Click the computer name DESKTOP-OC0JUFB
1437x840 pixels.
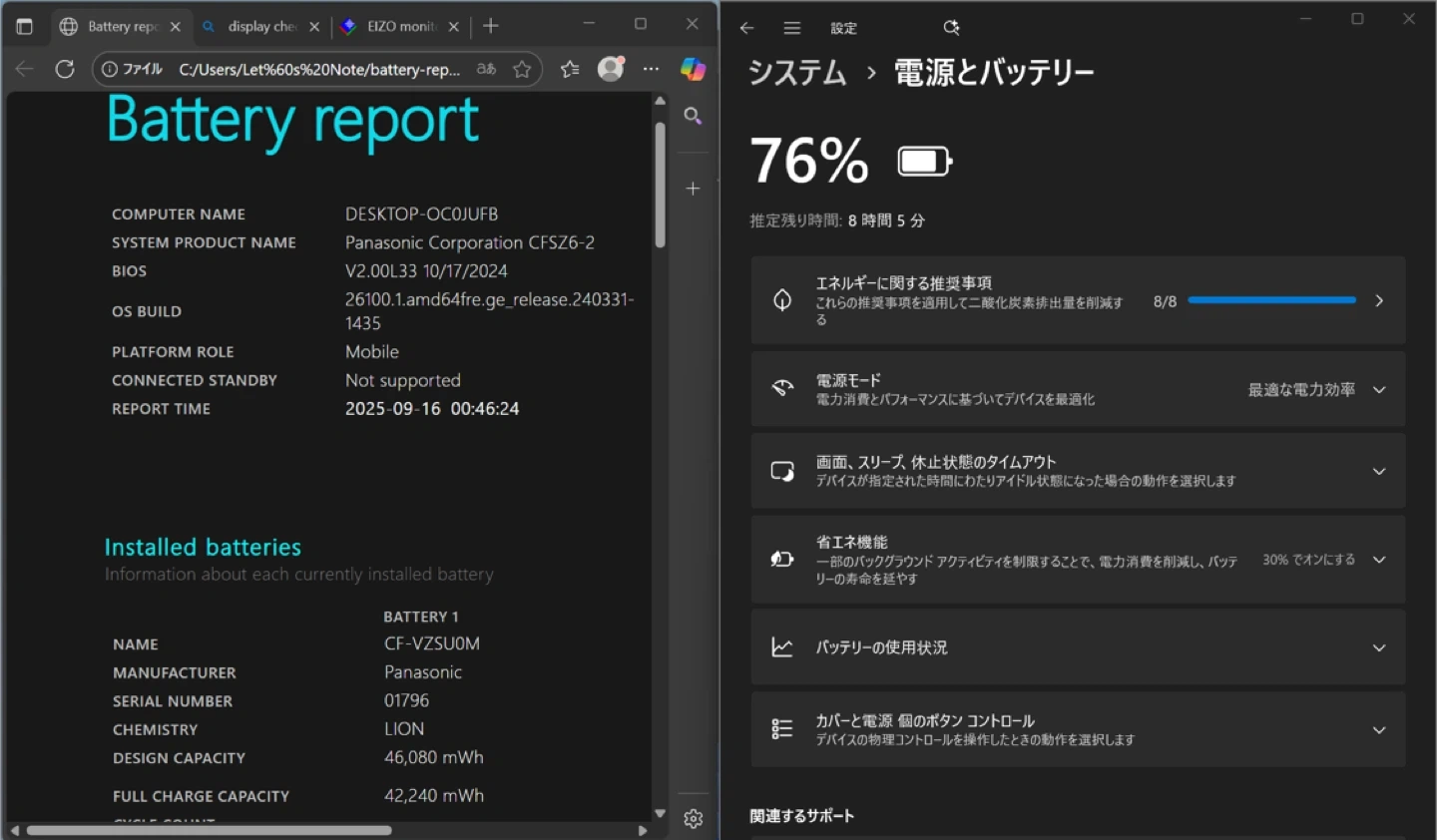click(421, 213)
